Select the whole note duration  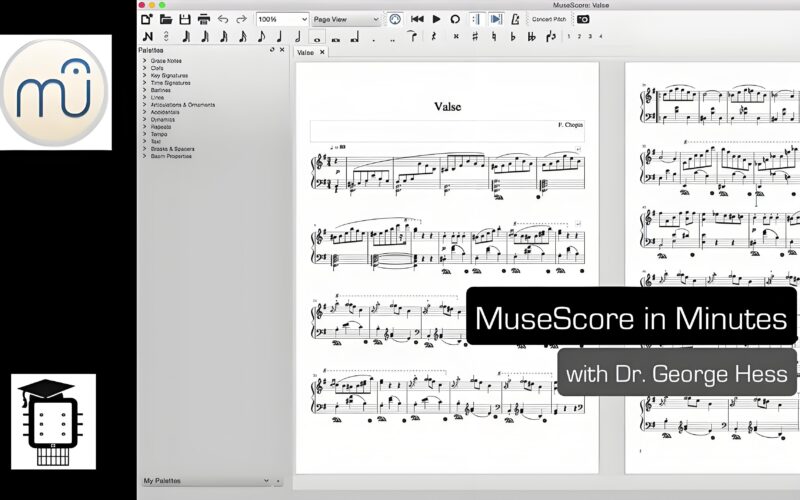click(317, 37)
